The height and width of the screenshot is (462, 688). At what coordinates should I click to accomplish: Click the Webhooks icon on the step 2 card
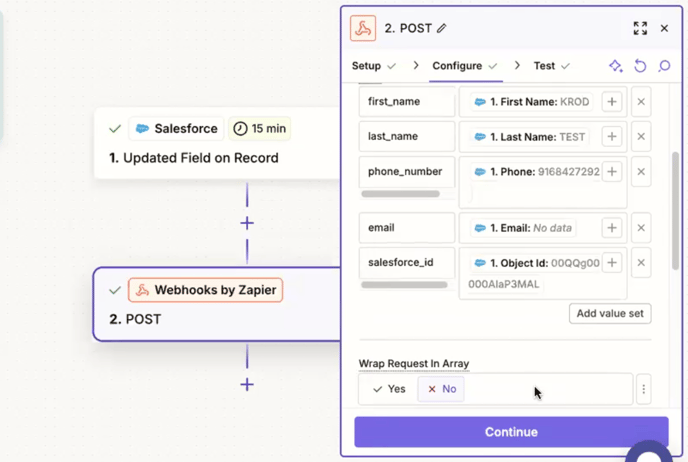[x=142, y=290]
